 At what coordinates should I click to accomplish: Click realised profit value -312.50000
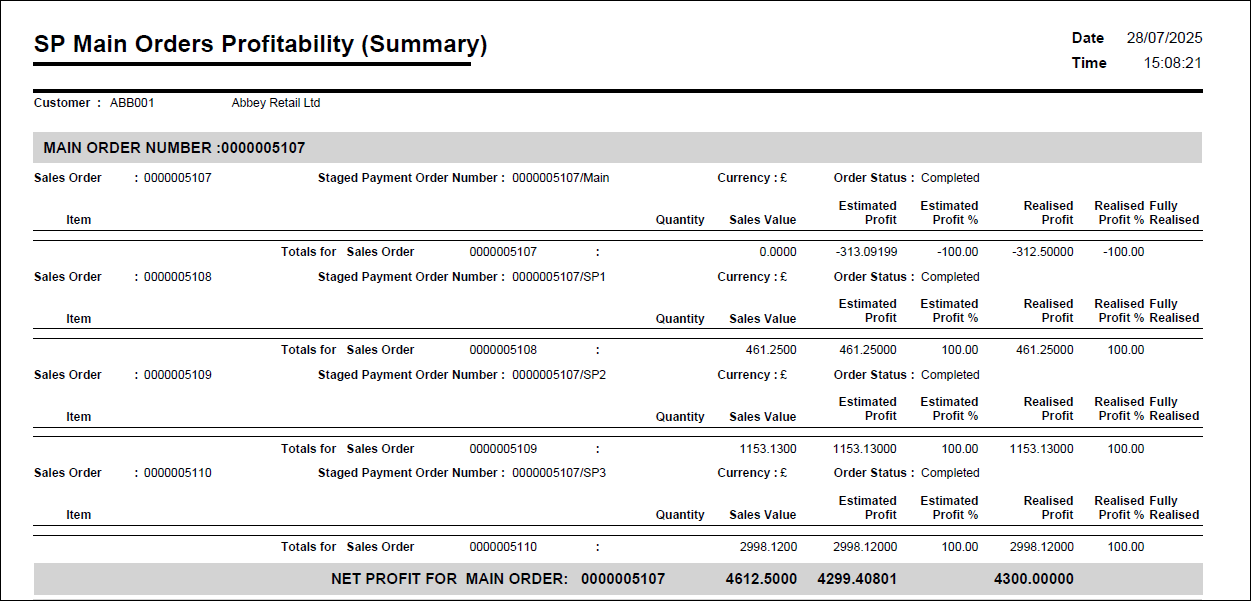tap(1042, 252)
